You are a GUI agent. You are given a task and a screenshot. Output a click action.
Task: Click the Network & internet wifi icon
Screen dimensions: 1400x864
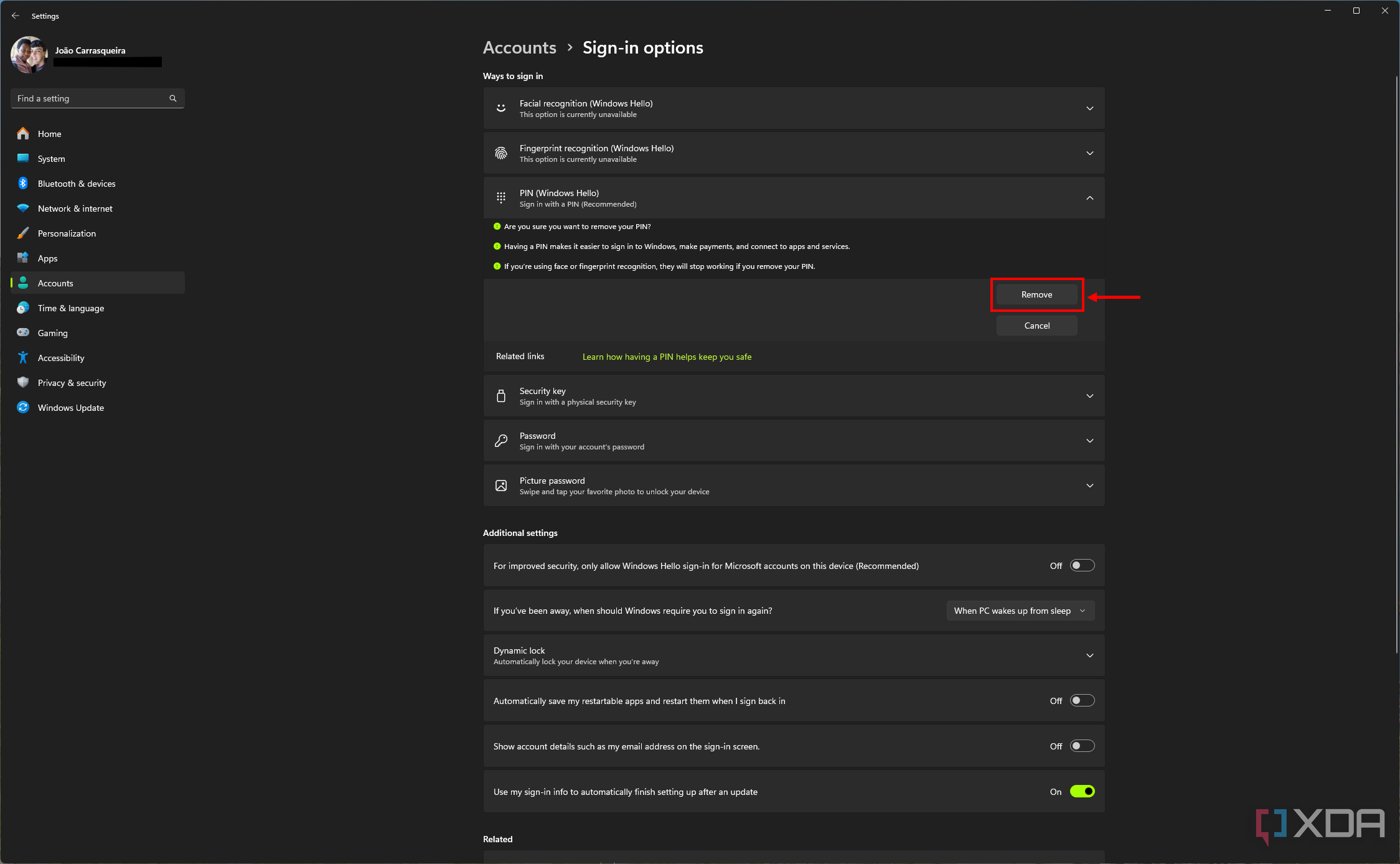(x=23, y=208)
